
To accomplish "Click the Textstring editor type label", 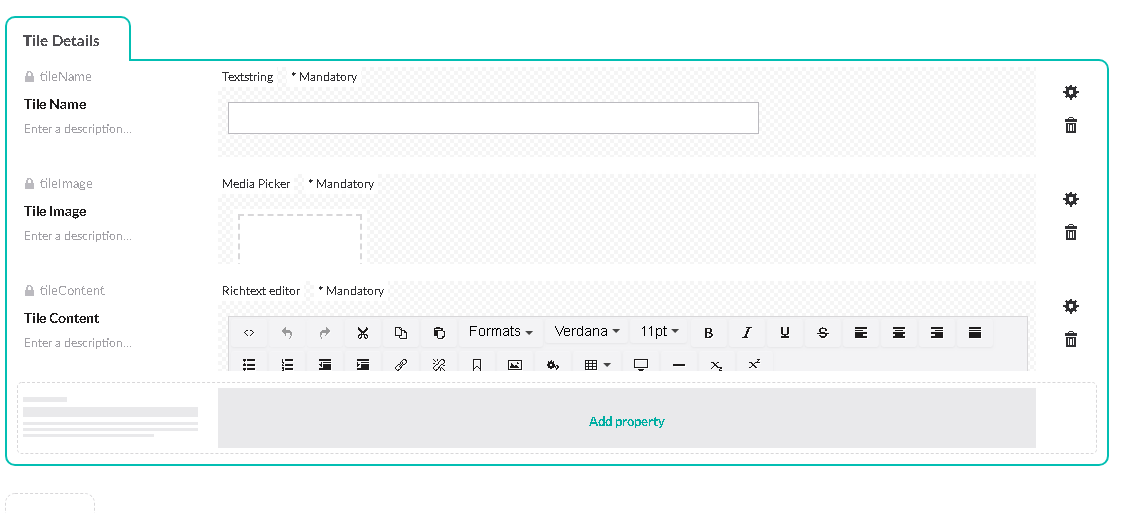I will tap(247, 77).
